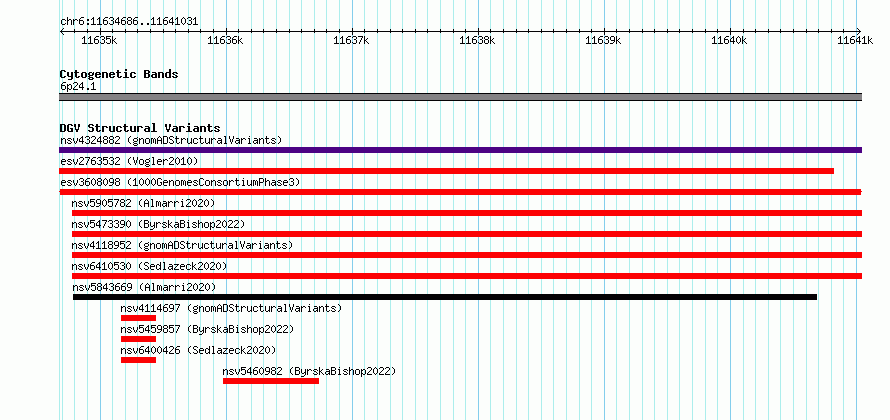Screen dimensions: 890x420
Task: Click the 11635k ruler tick label
Action: coord(99,41)
